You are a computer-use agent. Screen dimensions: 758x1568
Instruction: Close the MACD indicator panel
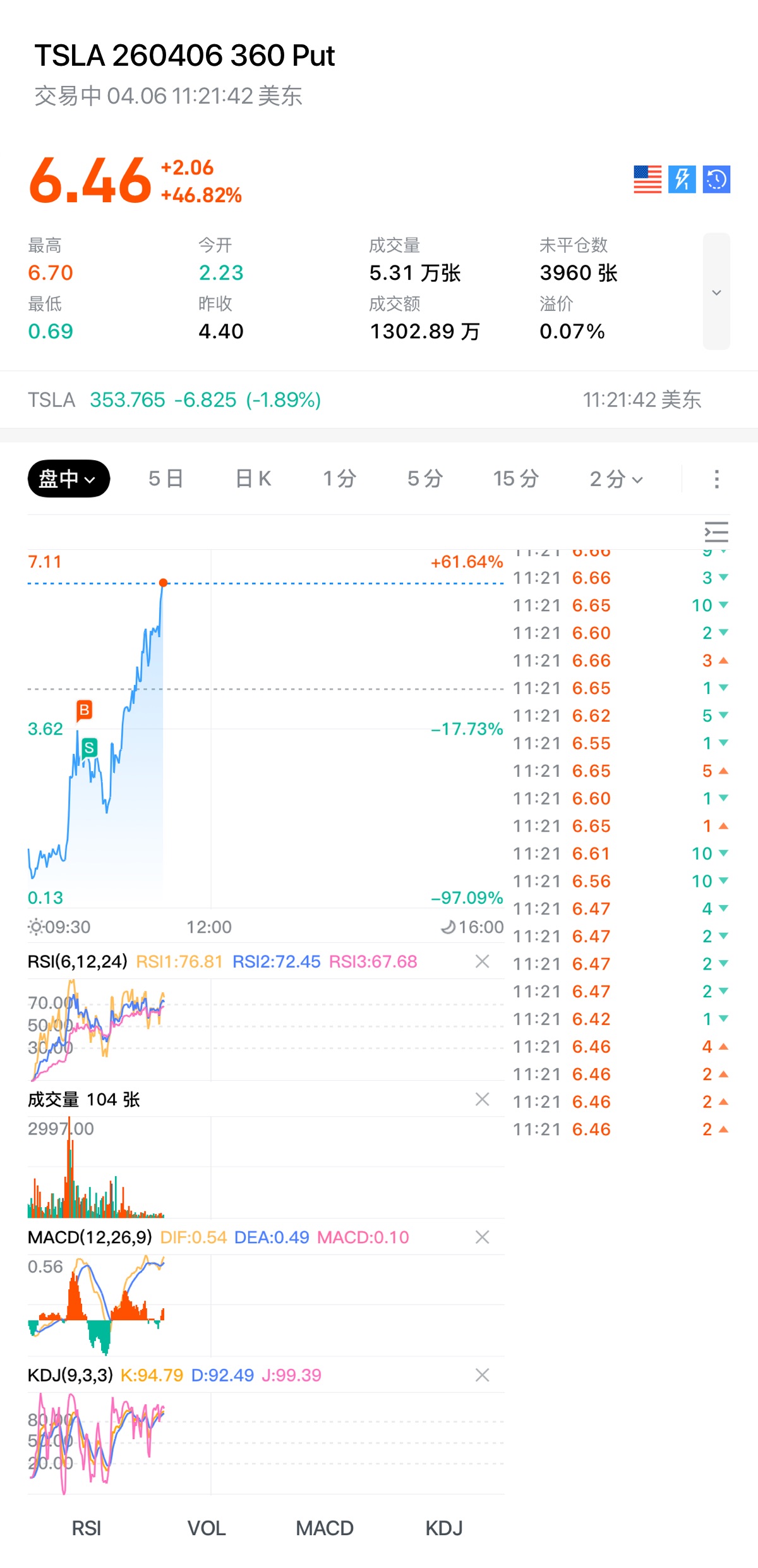pos(482,1237)
